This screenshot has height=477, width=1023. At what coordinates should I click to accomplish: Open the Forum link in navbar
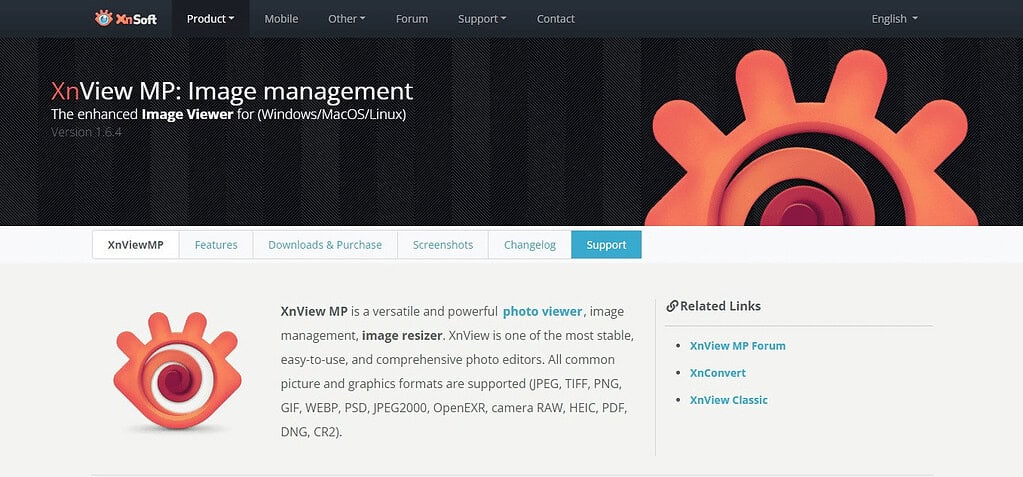click(x=412, y=19)
